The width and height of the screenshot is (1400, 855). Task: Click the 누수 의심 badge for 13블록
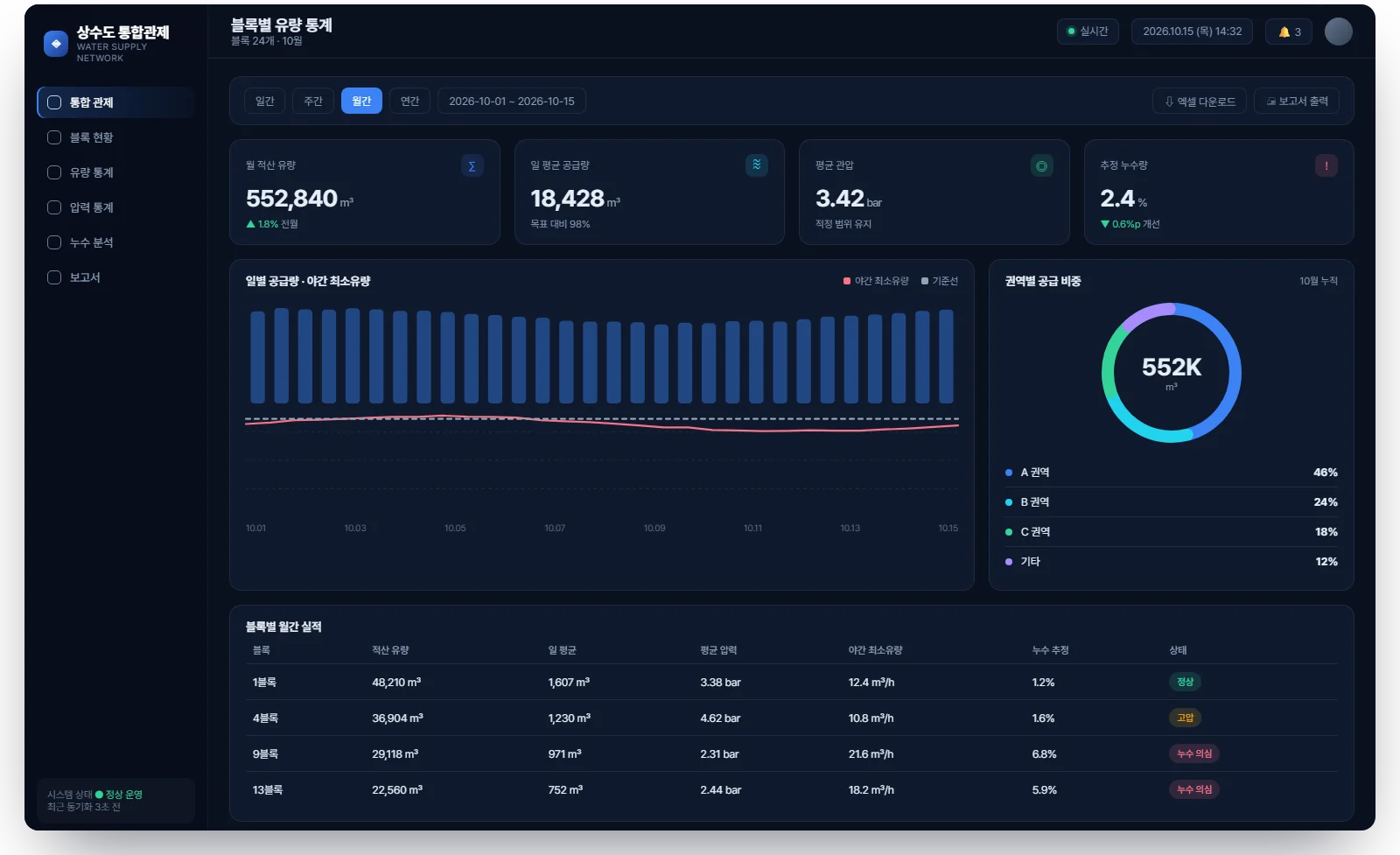1194,789
